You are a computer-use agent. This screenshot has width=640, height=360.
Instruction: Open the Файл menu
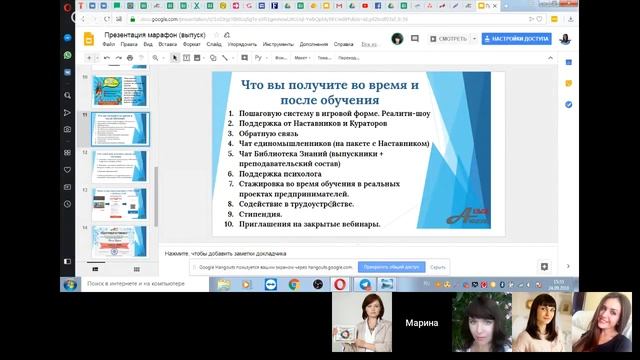tap(108, 44)
